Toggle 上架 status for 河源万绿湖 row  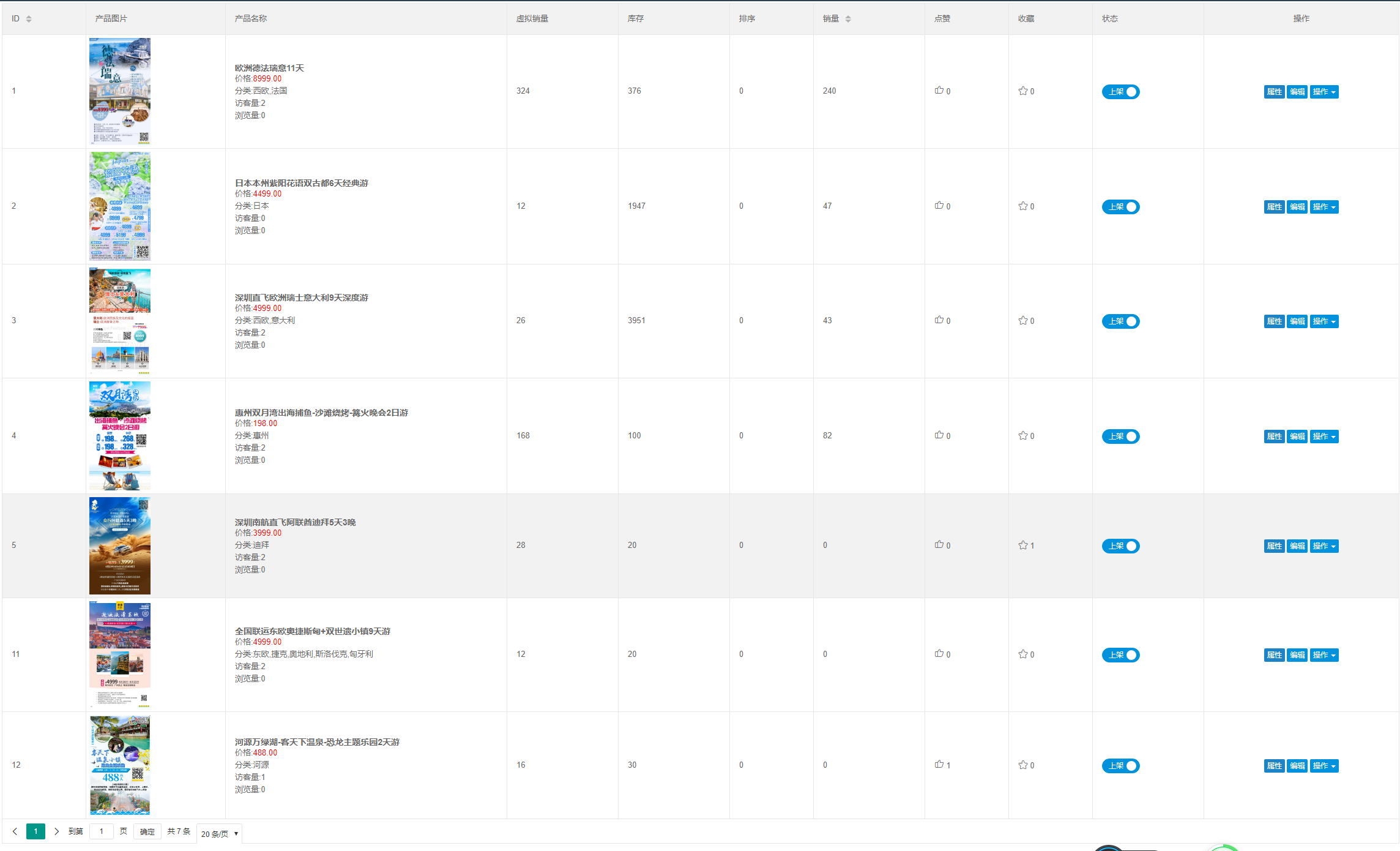tap(1120, 766)
